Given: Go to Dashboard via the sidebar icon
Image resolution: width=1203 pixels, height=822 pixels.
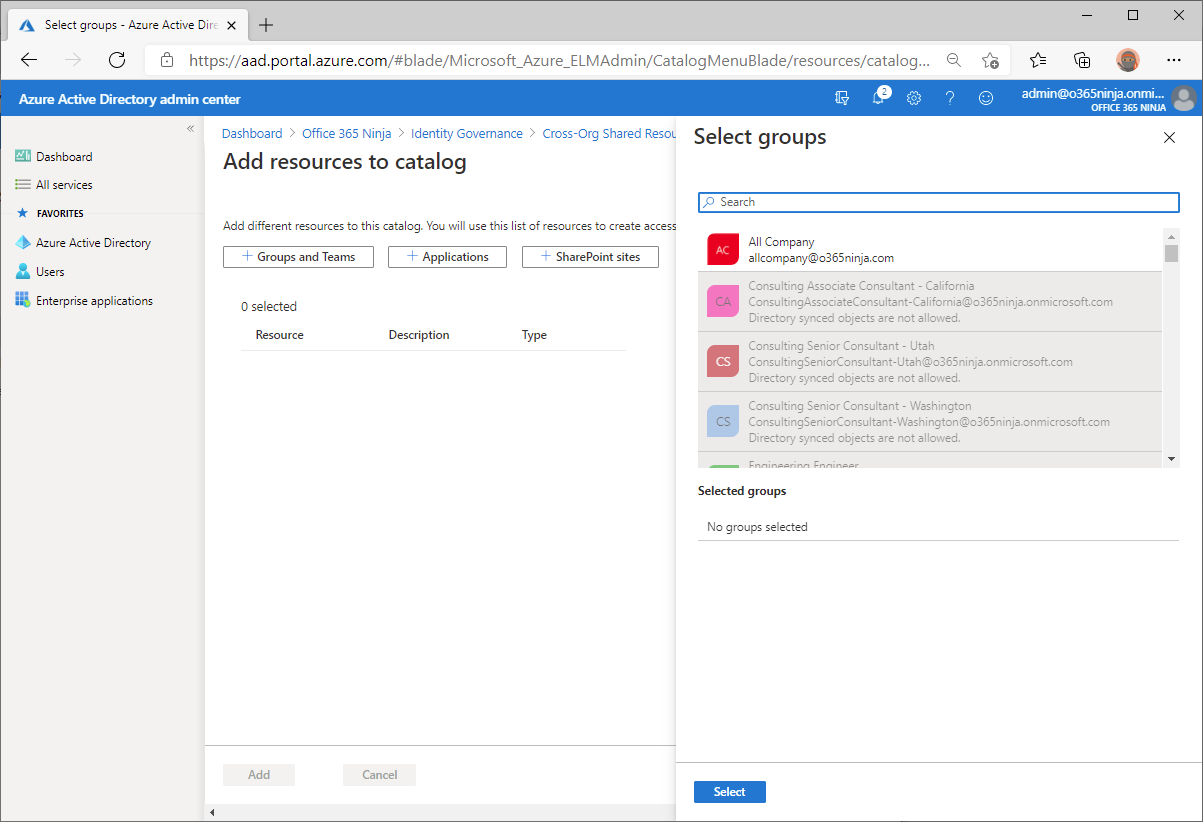Looking at the screenshot, I should click(64, 156).
